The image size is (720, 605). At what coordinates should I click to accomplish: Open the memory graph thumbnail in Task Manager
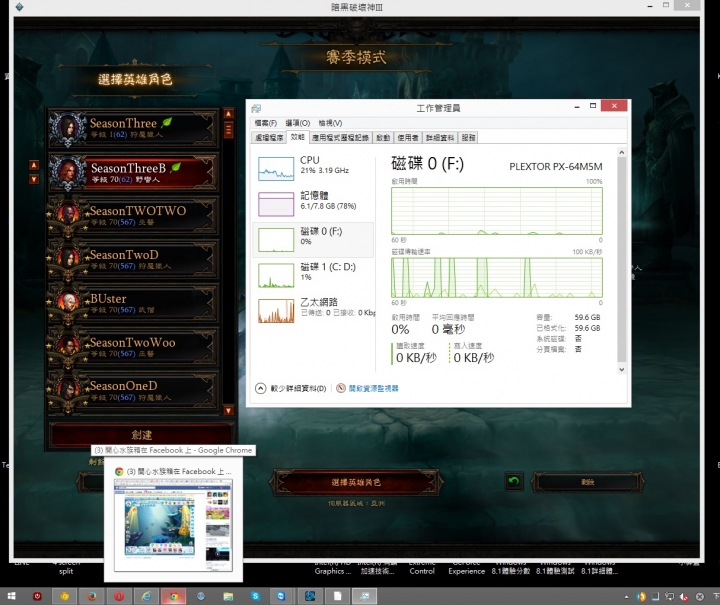(x=276, y=204)
